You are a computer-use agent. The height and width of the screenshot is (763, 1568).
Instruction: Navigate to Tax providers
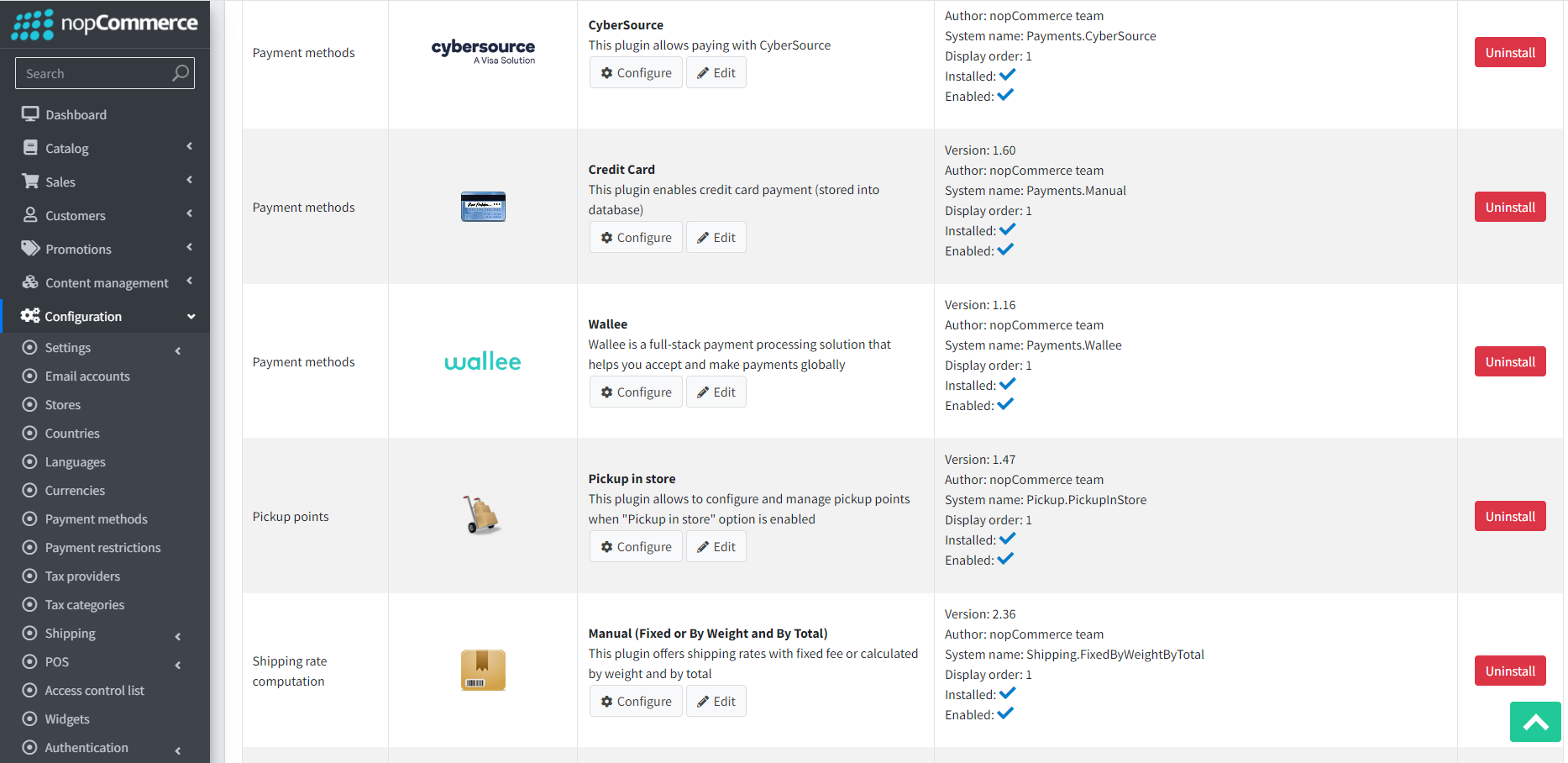point(81,576)
